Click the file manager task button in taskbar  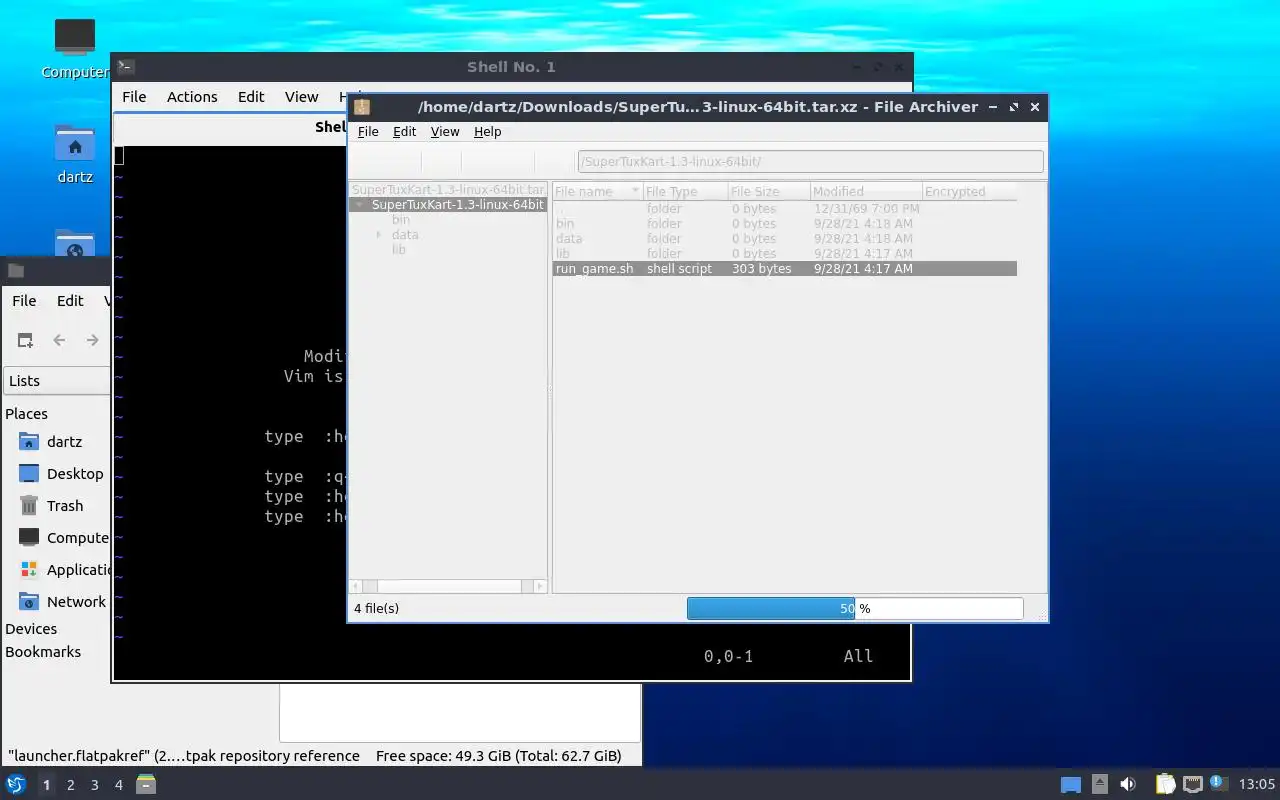(x=146, y=784)
